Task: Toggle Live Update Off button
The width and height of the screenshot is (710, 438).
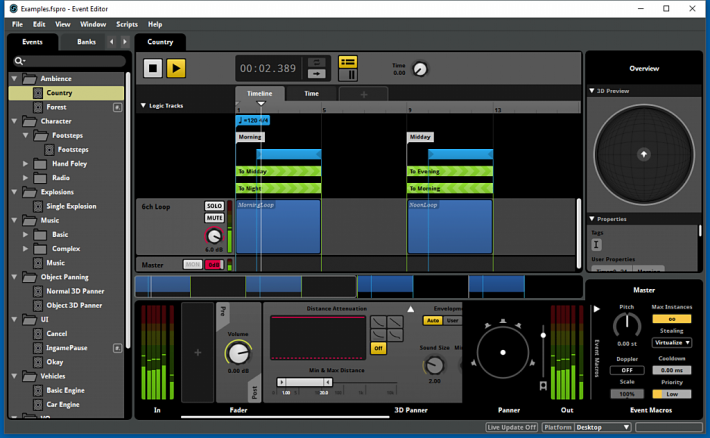Action: point(511,427)
